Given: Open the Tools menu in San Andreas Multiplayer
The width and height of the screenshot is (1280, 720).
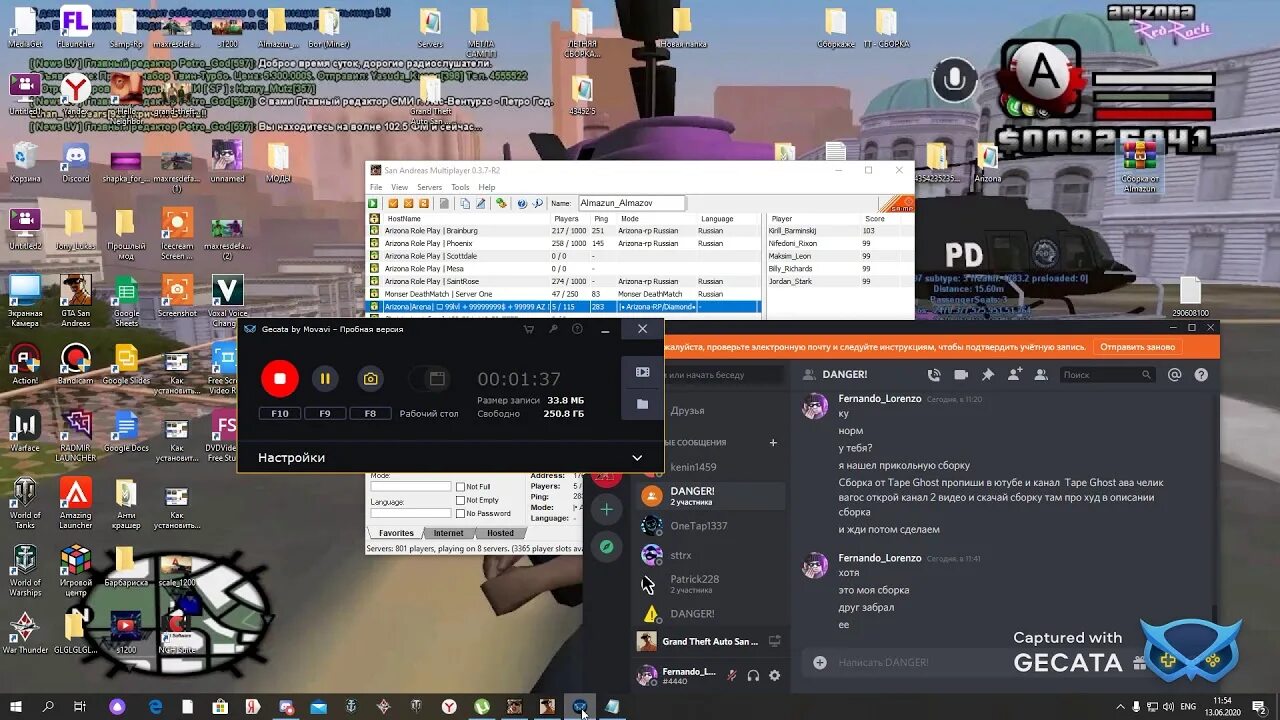Looking at the screenshot, I should click(x=460, y=187).
